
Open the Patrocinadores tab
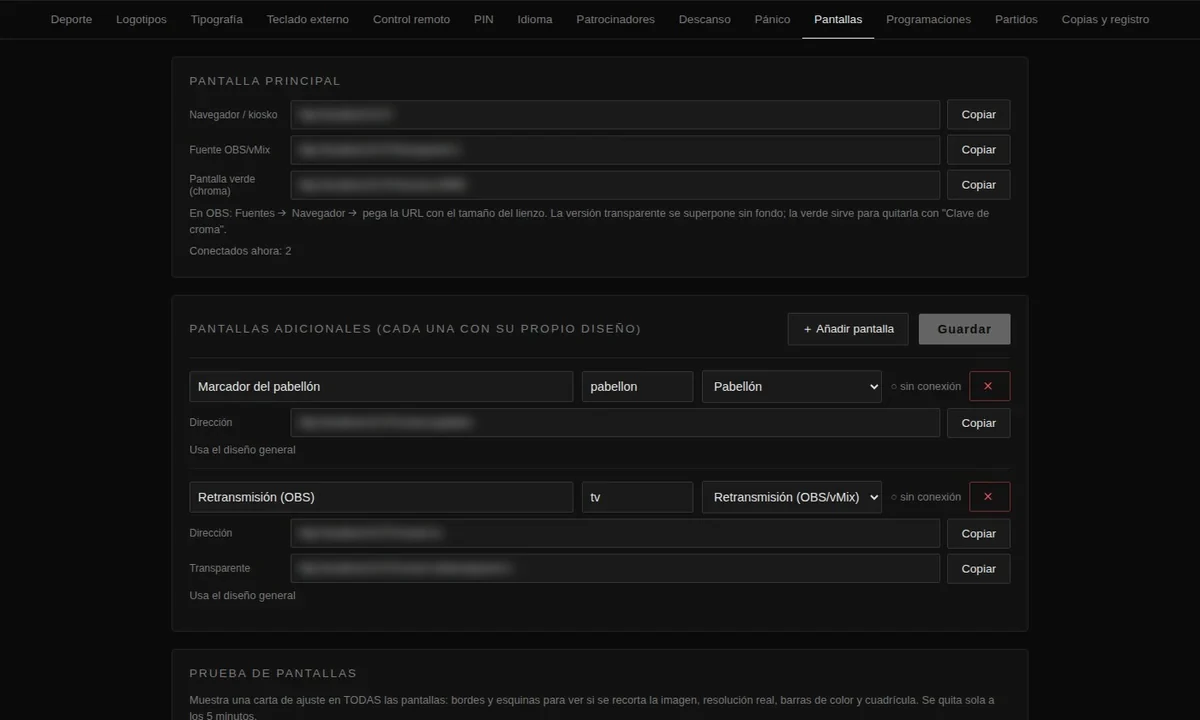coord(615,19)
